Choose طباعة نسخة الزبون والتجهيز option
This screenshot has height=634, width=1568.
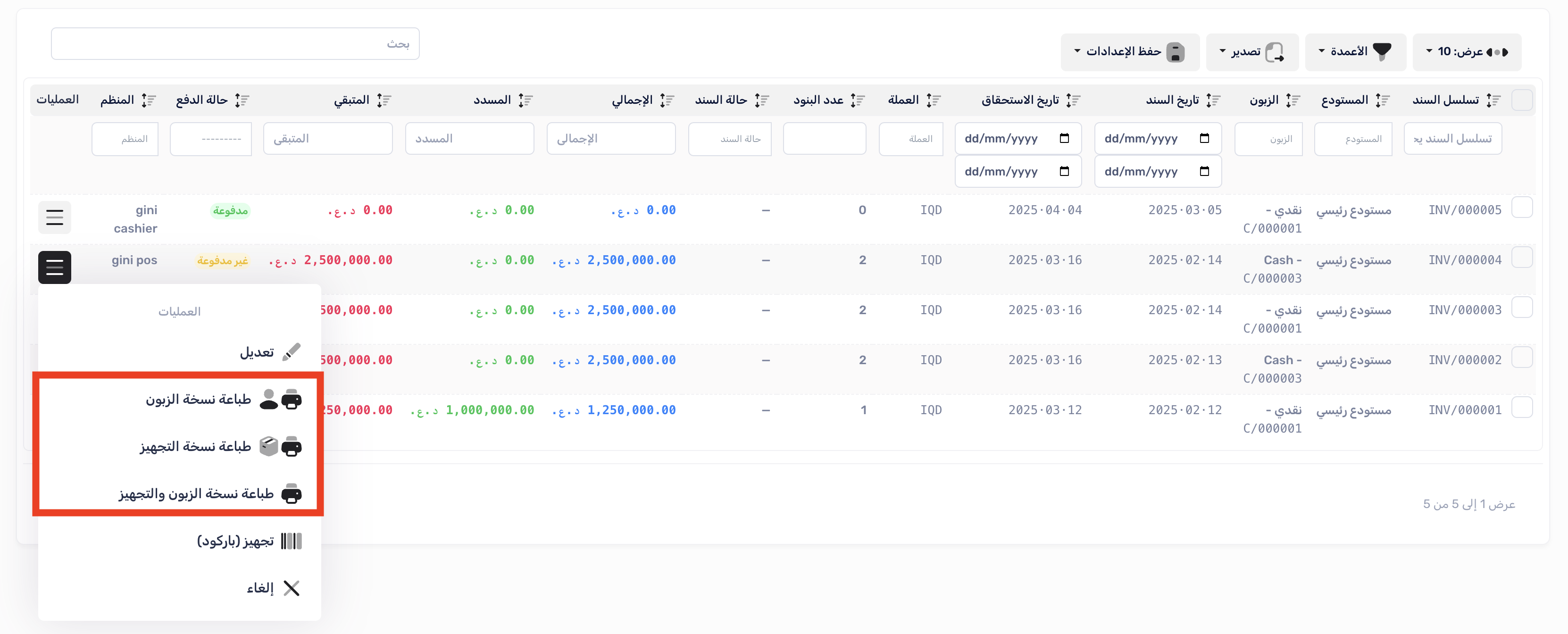coord(196,493)
